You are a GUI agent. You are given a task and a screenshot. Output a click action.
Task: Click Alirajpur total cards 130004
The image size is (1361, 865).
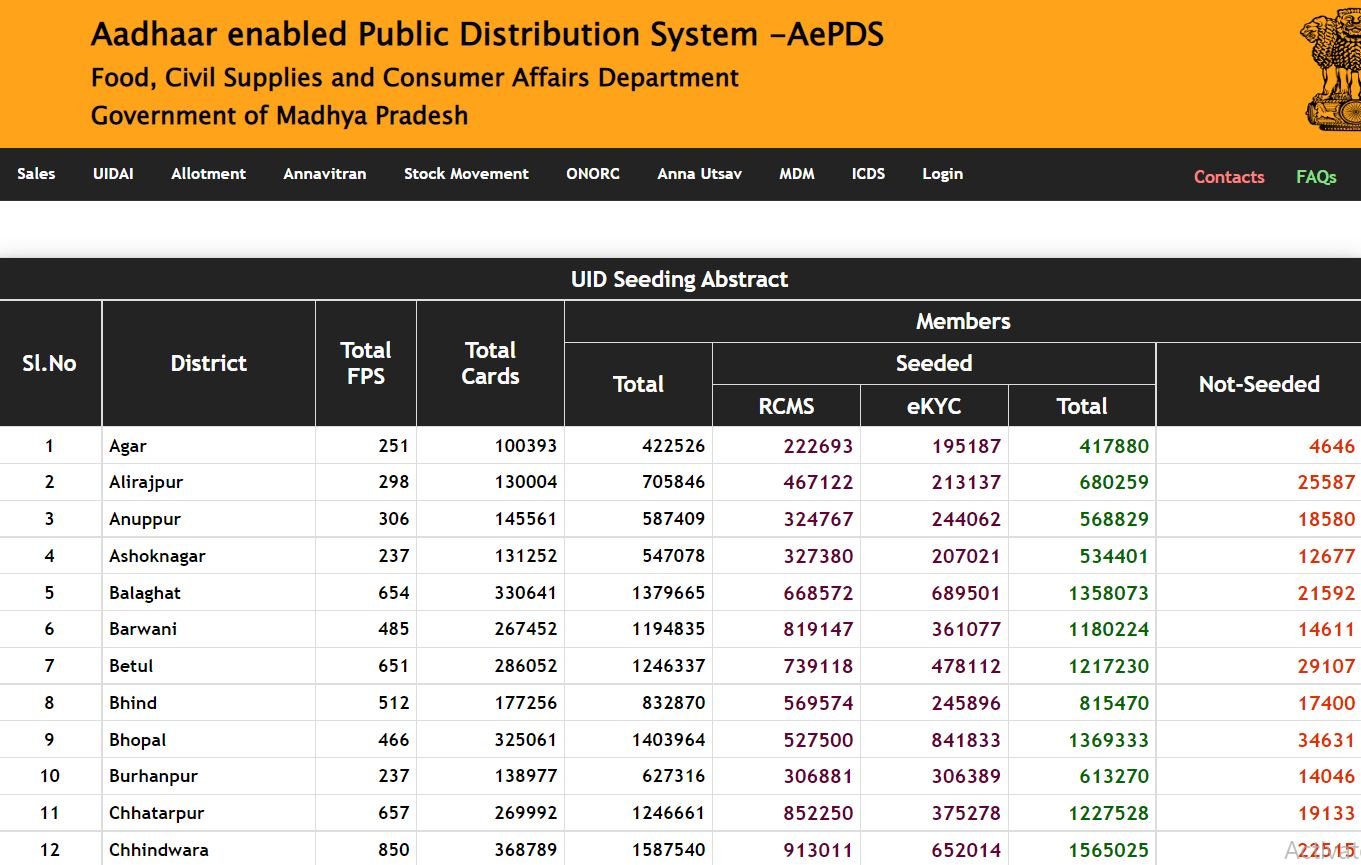tap(526, 482)
